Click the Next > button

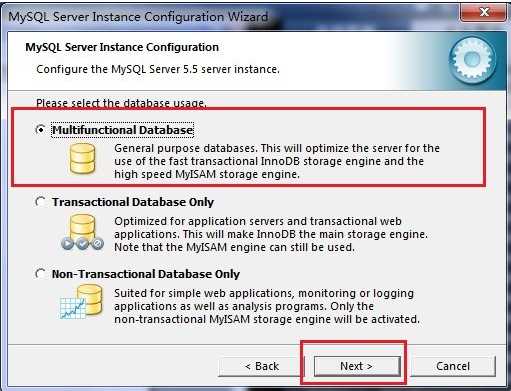[x=357, y=366]
